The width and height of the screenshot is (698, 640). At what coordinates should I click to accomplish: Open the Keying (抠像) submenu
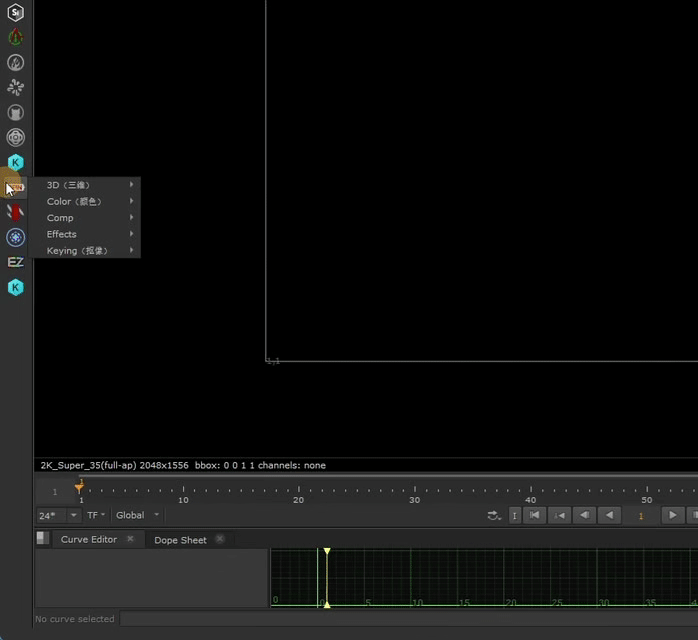click(85, 251)
